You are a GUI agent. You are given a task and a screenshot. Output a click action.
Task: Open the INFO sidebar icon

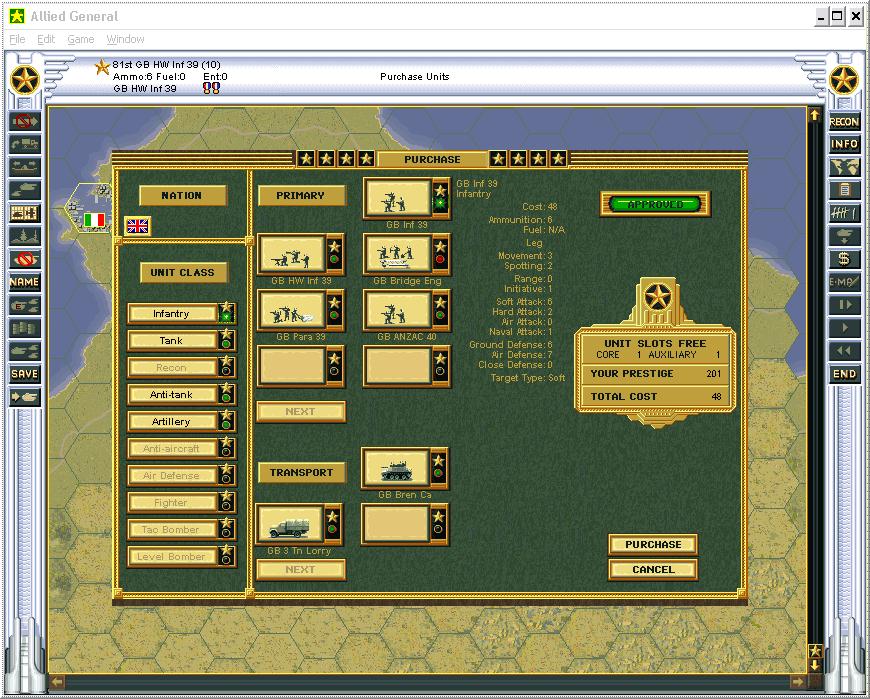[844, 144]
